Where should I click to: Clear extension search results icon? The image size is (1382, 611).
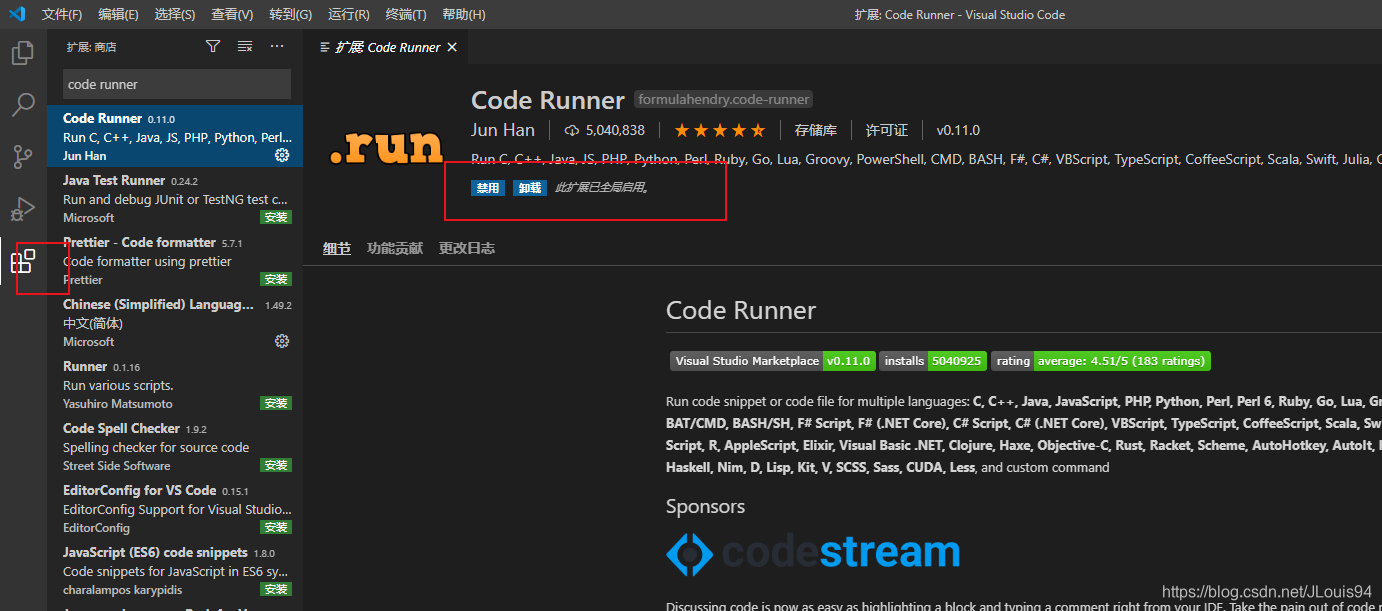click(245, 46)
